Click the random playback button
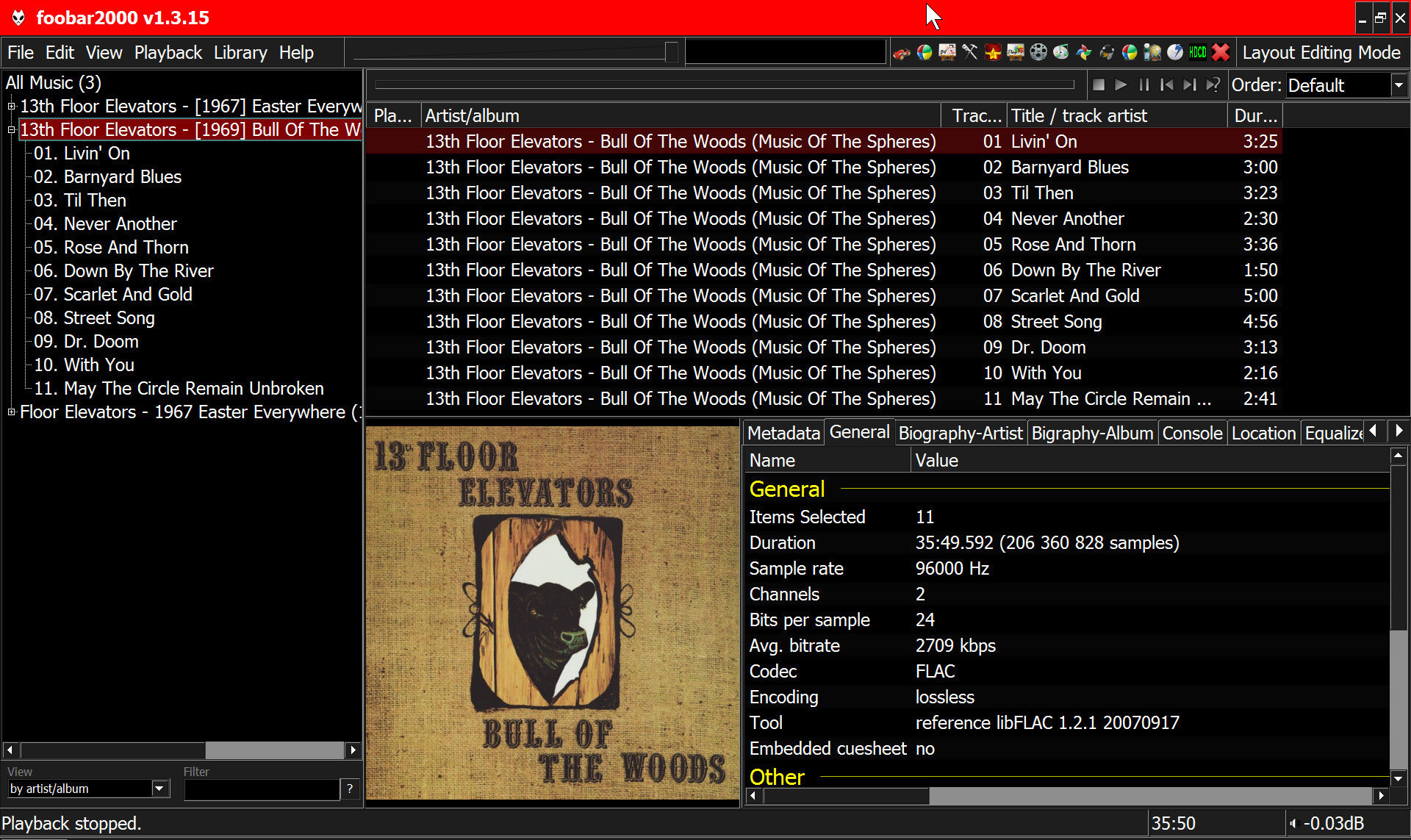 pos(1213,85)
